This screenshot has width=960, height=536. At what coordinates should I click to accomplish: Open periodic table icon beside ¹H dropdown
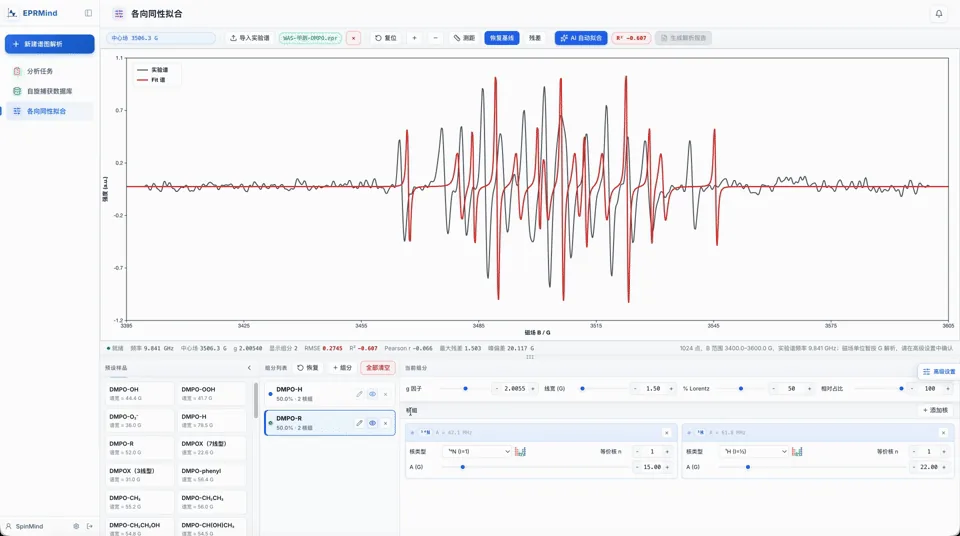797,451
